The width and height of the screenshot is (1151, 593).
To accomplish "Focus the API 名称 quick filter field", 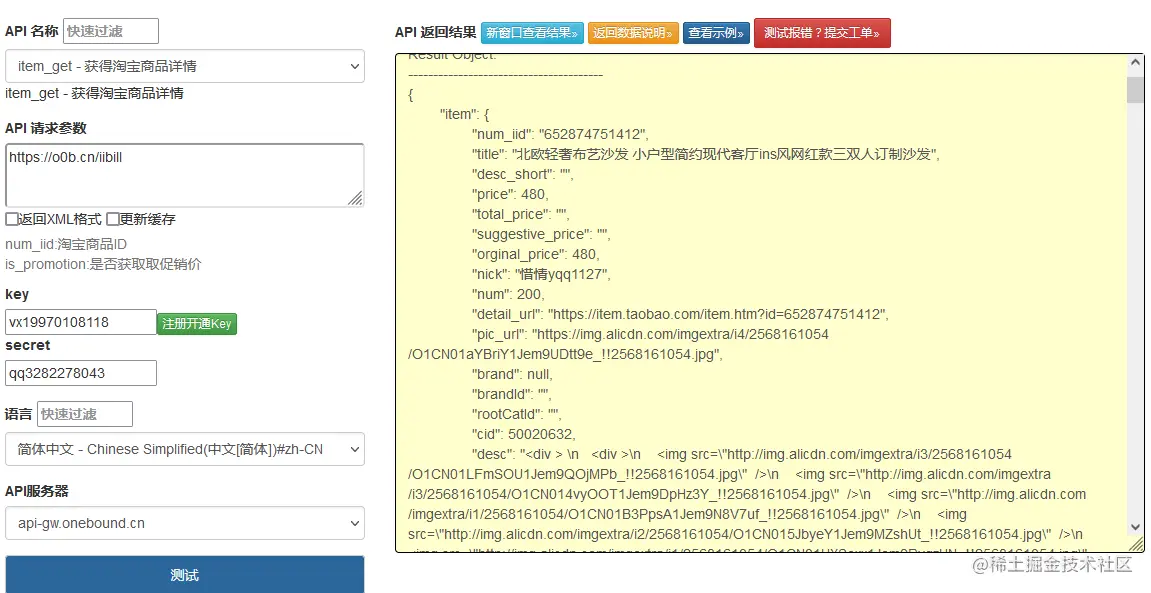I will click(x=111, y=31).
